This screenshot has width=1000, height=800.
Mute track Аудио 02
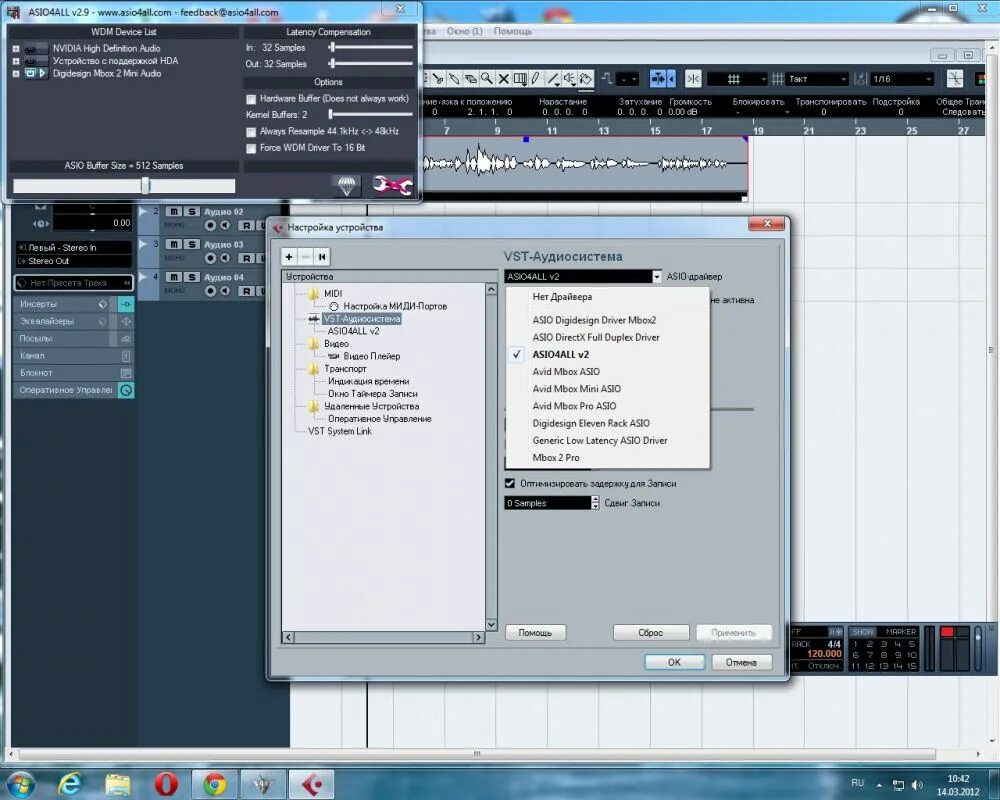173,211
